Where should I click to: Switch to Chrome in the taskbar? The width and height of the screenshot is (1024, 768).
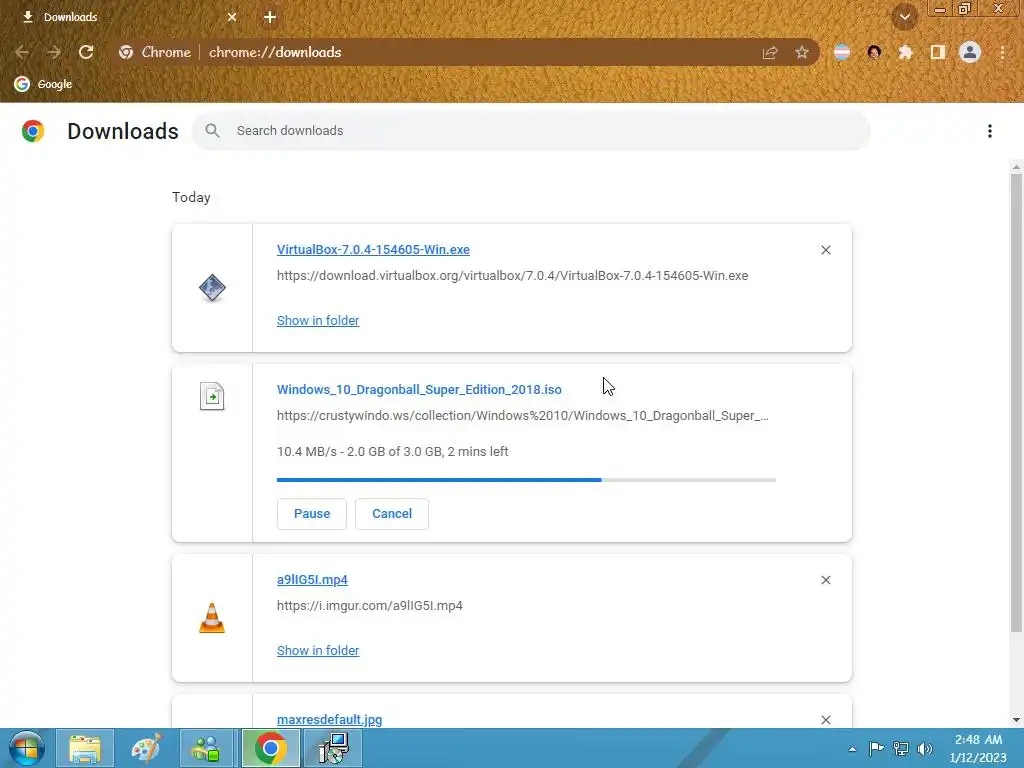[270, 748]
